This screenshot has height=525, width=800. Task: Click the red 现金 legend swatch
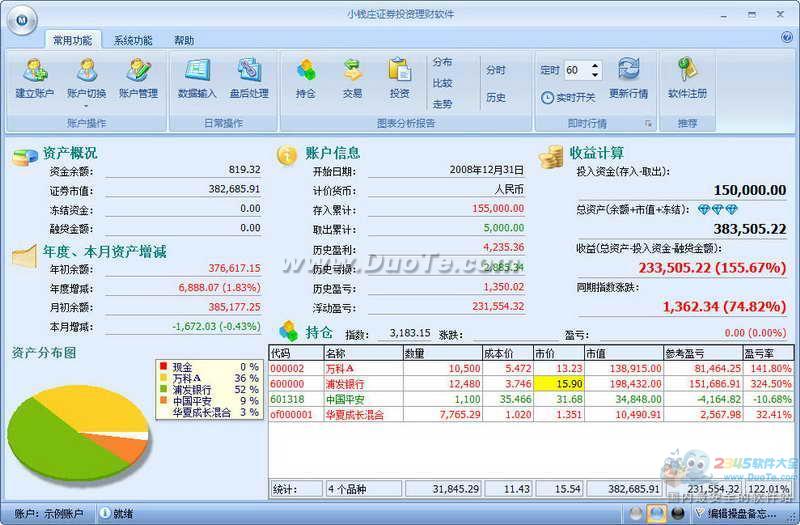(x=163, y=366)
